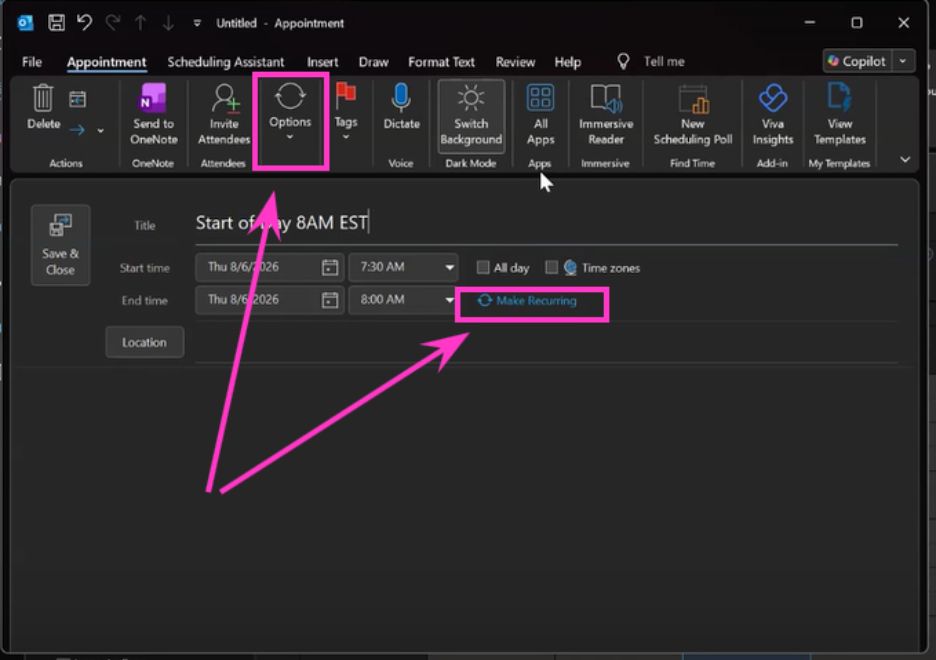
Task: Open the Review tab
Action: [x=515, y=62]
